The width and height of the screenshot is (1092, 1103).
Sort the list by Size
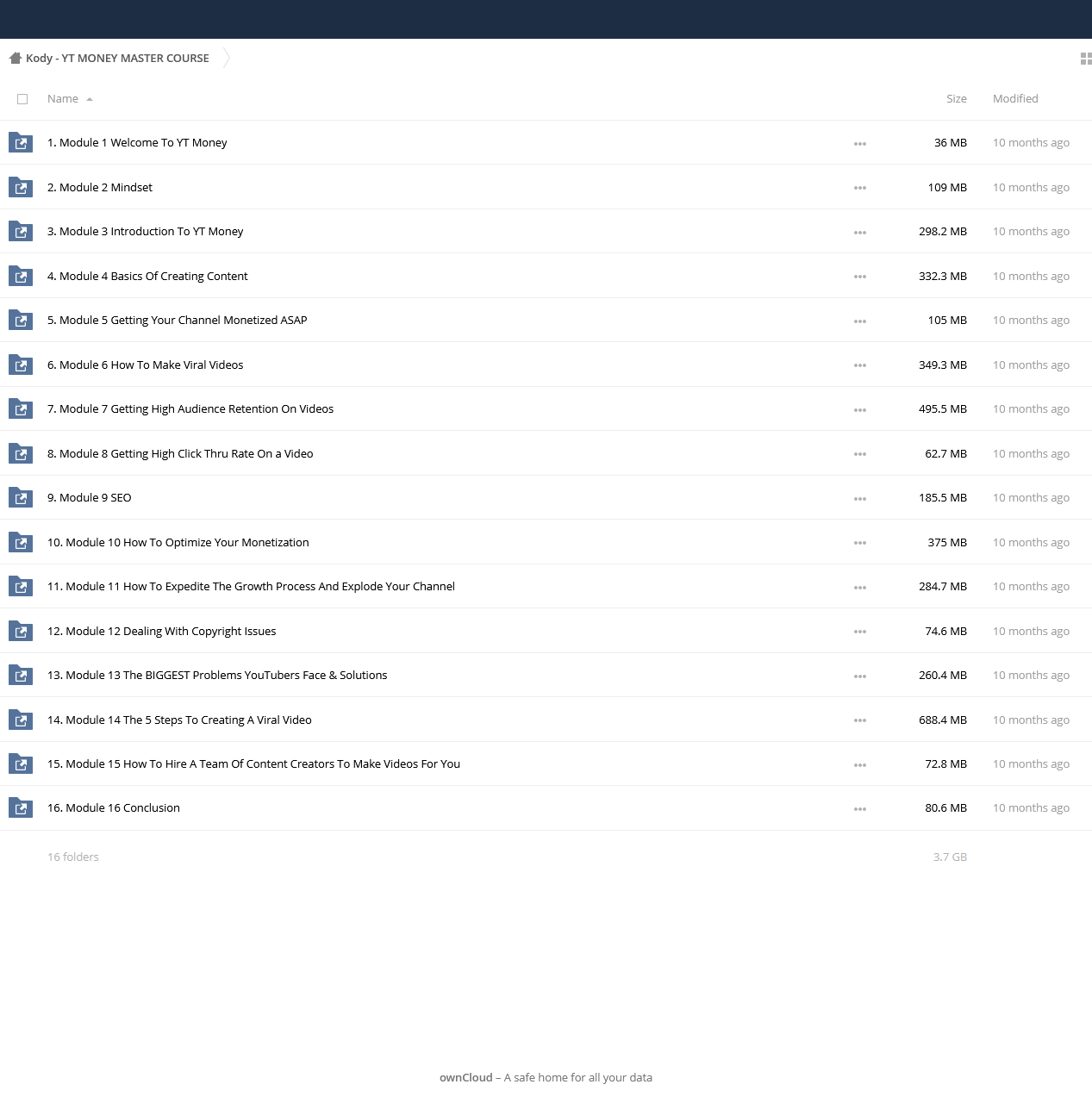957,99
